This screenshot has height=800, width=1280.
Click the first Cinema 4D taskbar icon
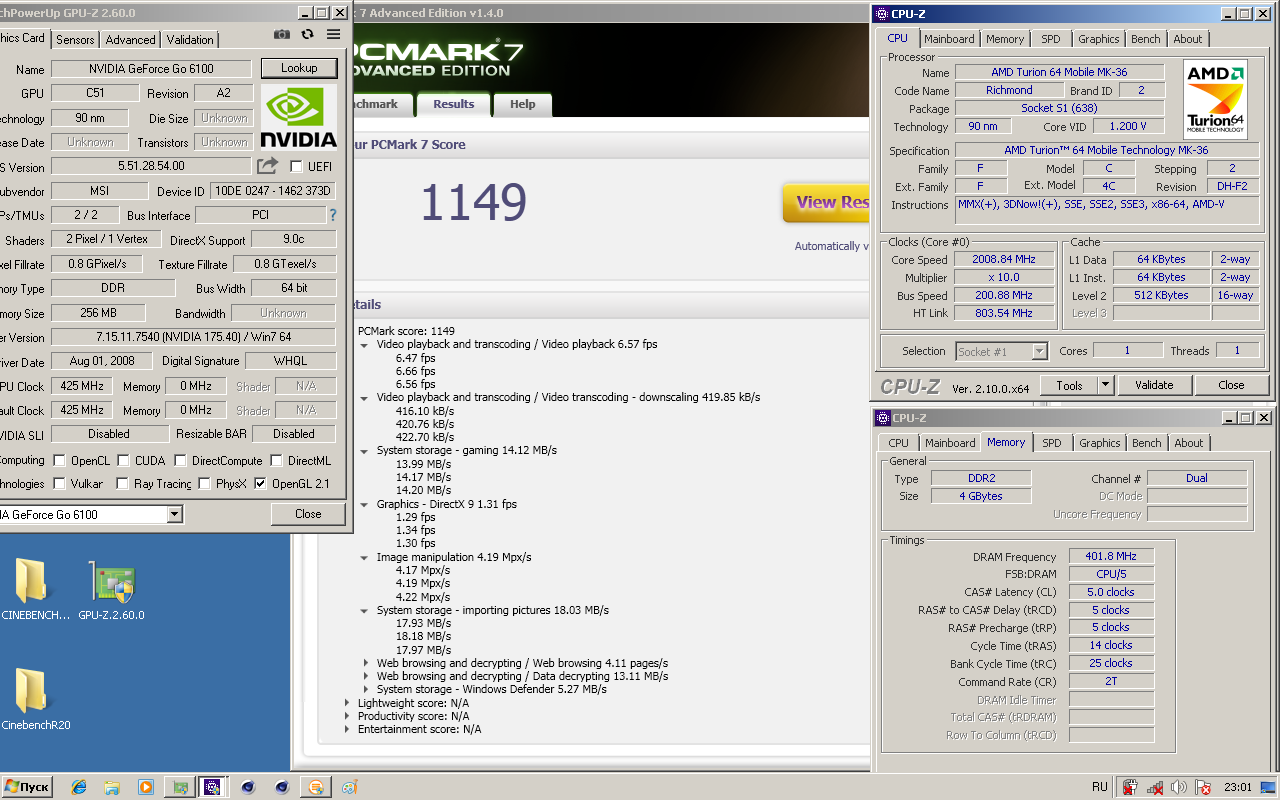[248, 787]
